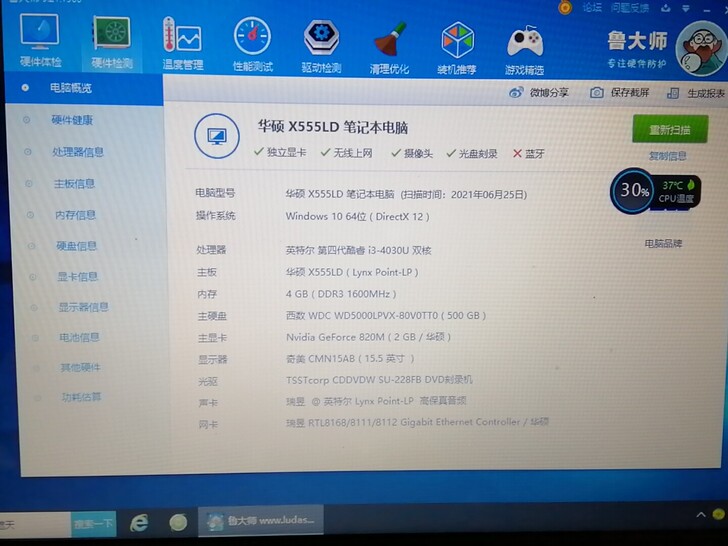The width and height of the screenshot is (728, 546).
Task: Open the title bar dropdown menu arrow
Action: pos(686,8)
